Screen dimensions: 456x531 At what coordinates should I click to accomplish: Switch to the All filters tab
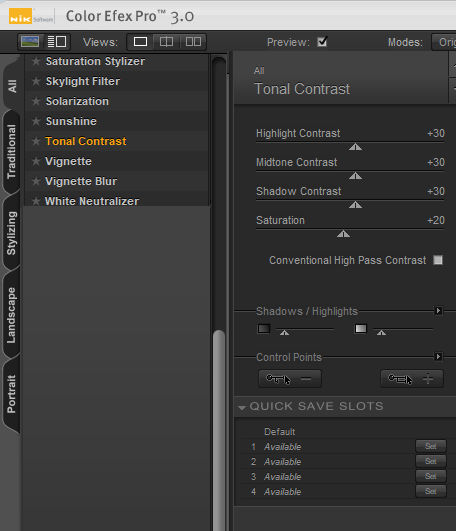click(12, 86)
